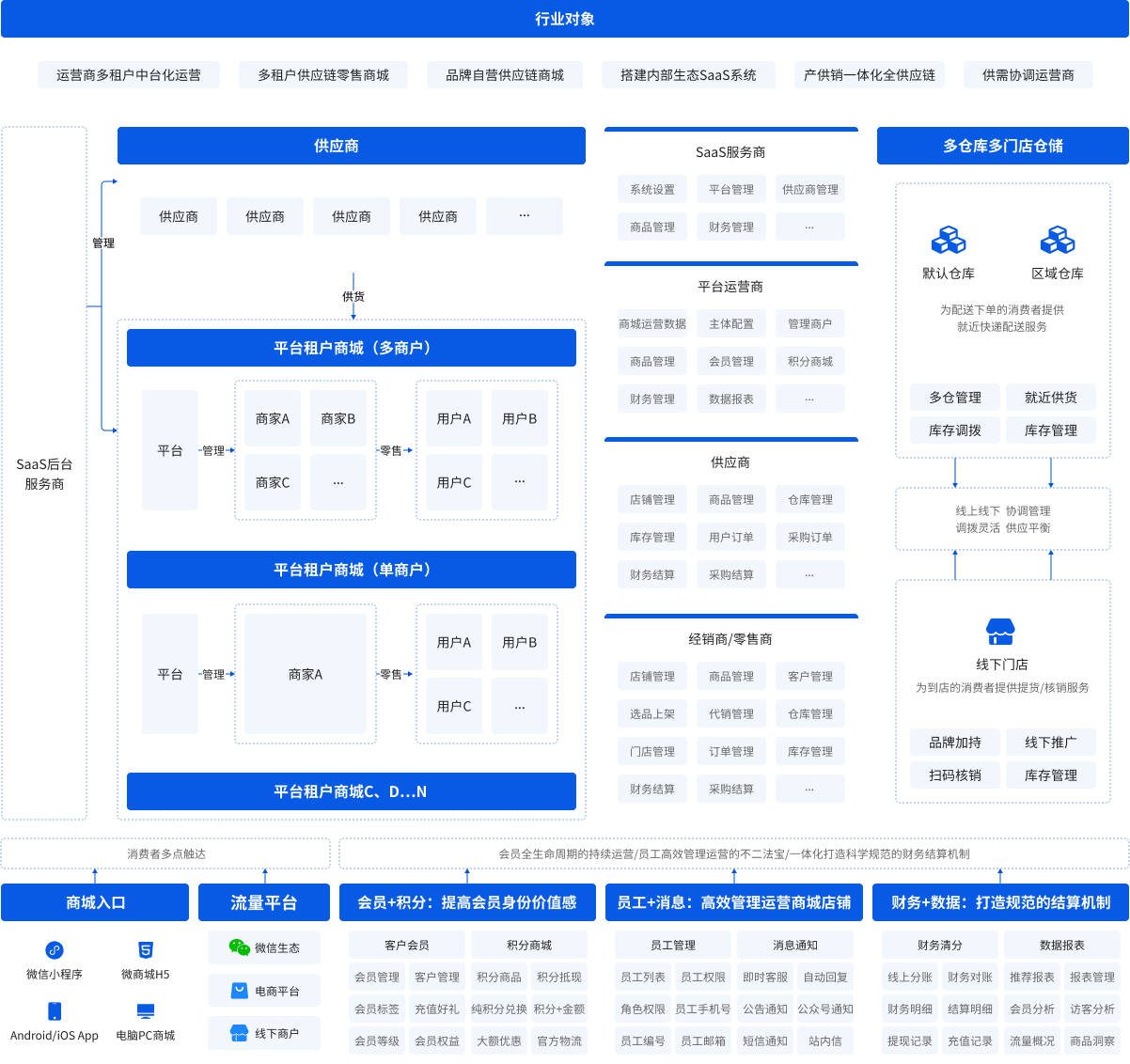The height and width of the screenshot is (1064, 1130).
Task: Click the Android/iOS App phone icon
Action: (x=55, y=1011)
